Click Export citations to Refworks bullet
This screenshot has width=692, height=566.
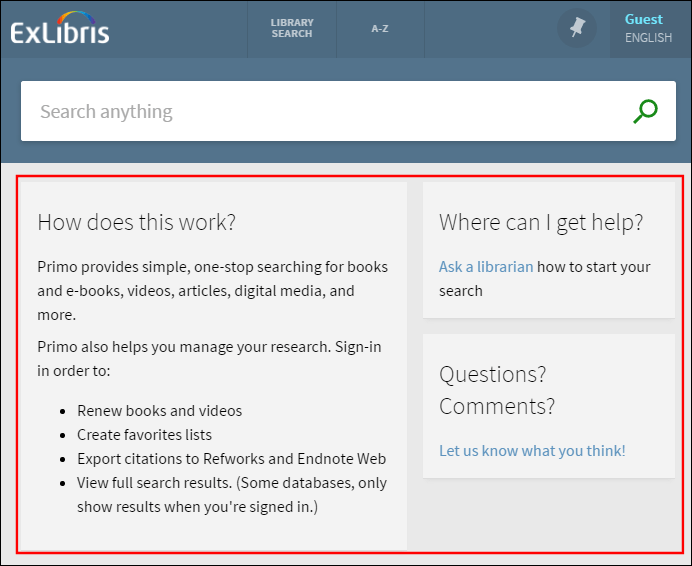click(231, 459)
